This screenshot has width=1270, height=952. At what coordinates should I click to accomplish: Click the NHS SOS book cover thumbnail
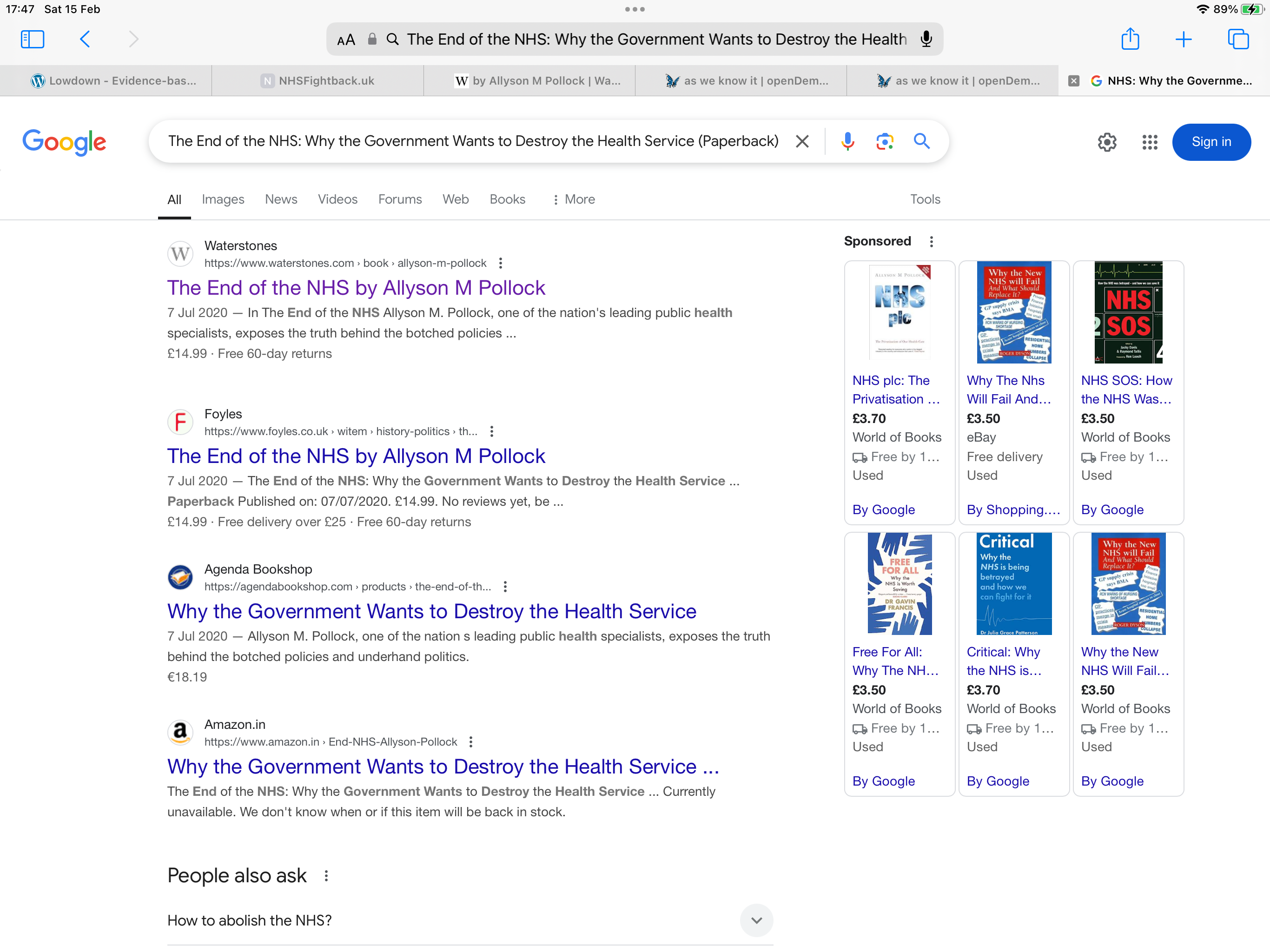coord(1128,312)
